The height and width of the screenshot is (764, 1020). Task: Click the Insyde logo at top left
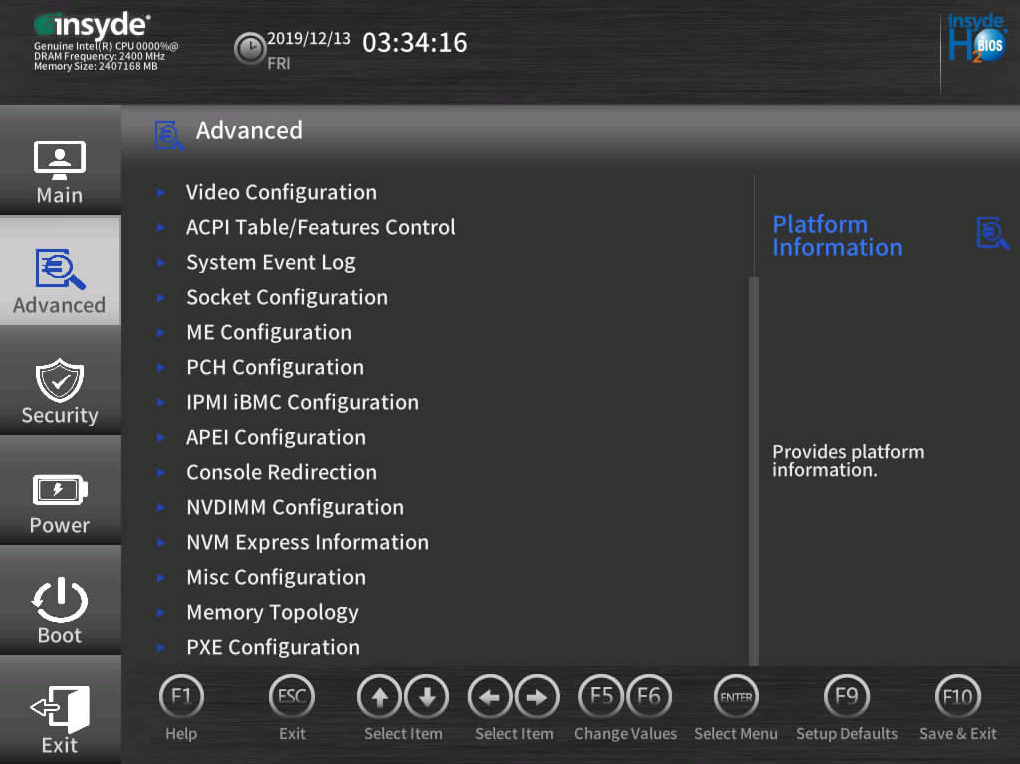coord(92,25)
